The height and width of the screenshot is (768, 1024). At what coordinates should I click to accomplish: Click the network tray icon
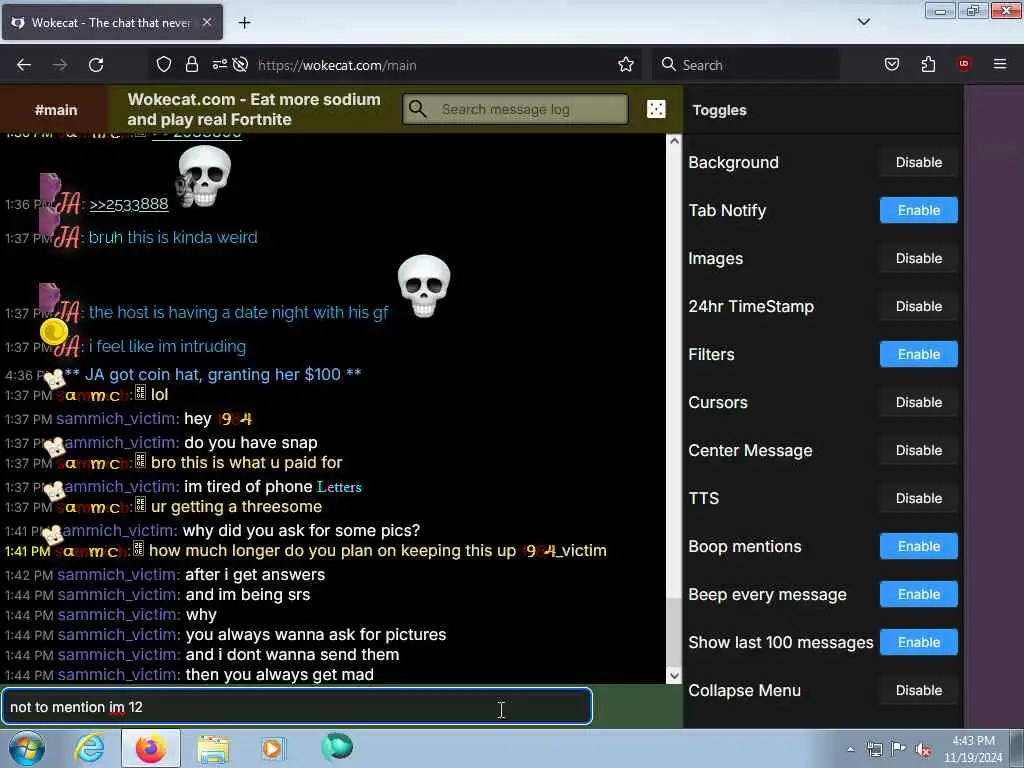[x=874, y=749]
